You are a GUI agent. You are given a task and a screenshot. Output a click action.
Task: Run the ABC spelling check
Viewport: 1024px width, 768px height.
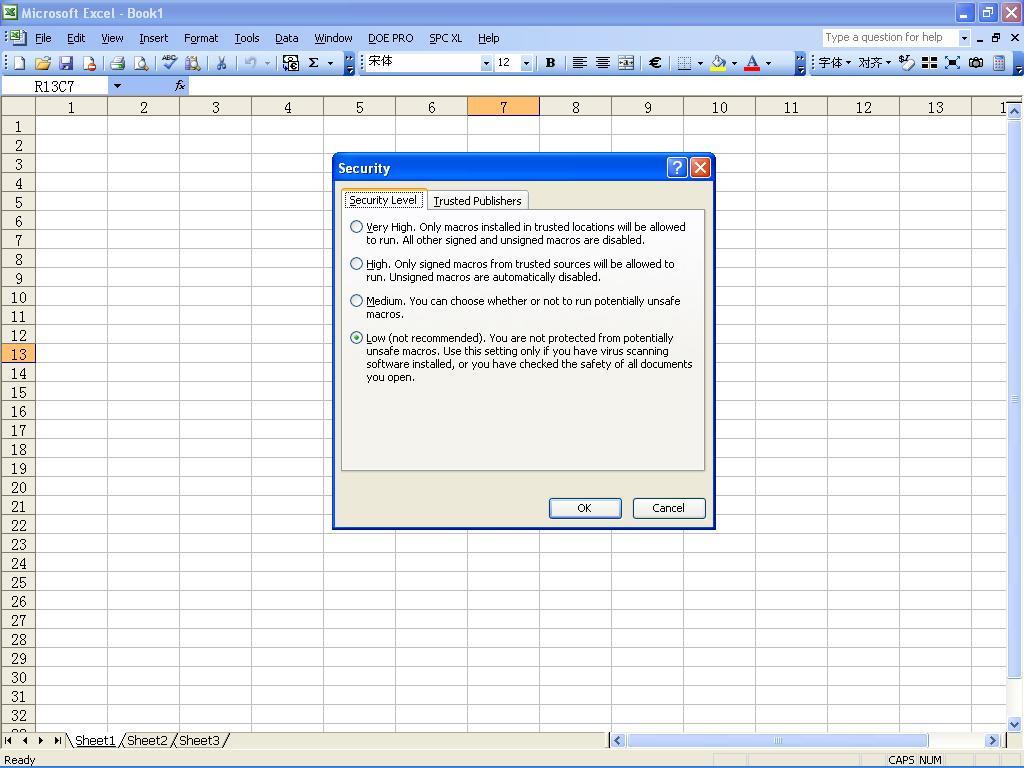[x=169, y=63]
